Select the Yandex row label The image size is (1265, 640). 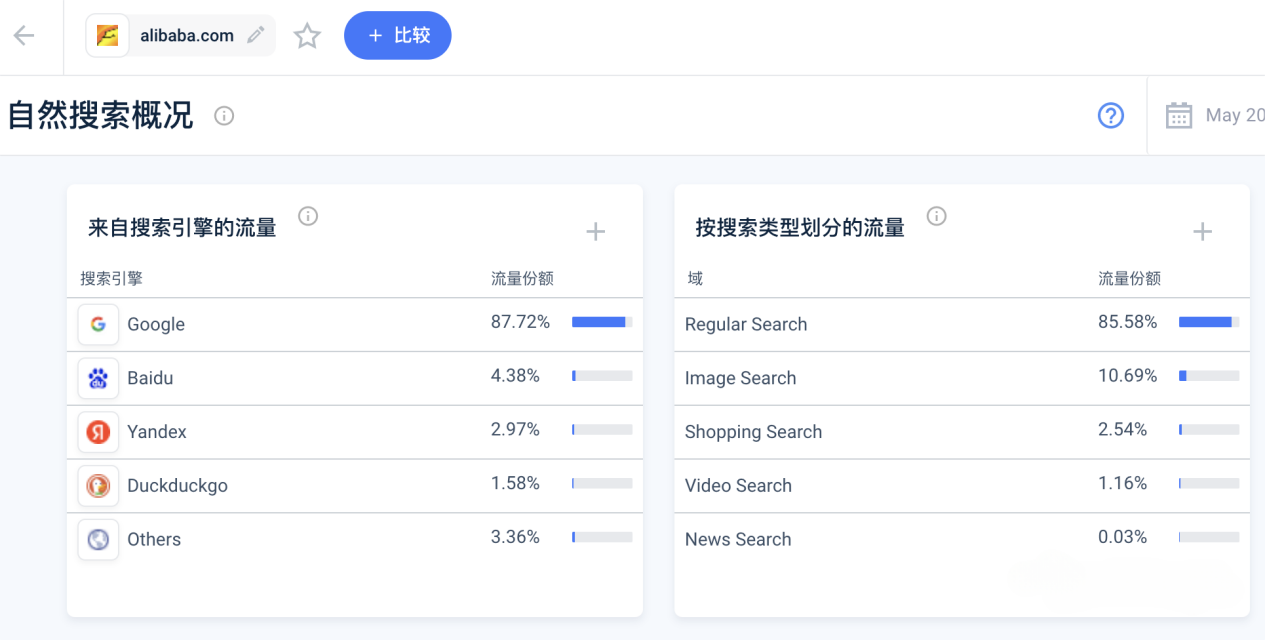[x=157, y=432]
